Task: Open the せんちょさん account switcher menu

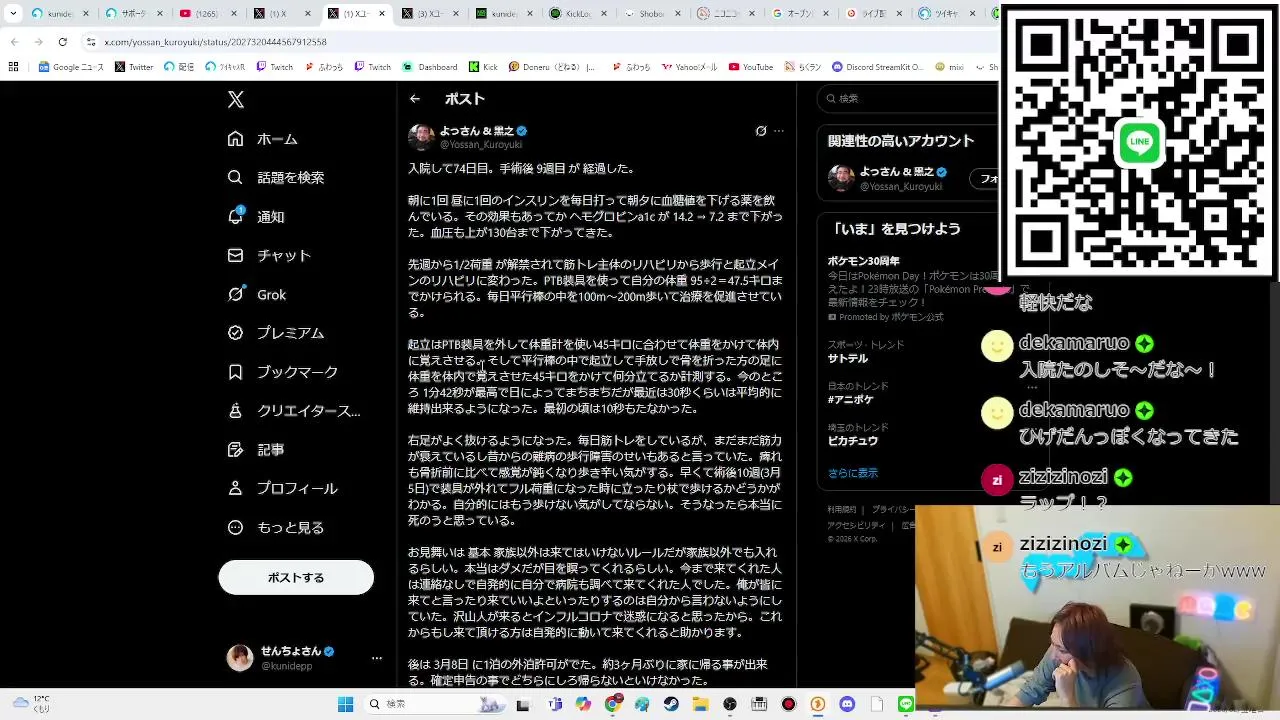Action: click(305, 657)
